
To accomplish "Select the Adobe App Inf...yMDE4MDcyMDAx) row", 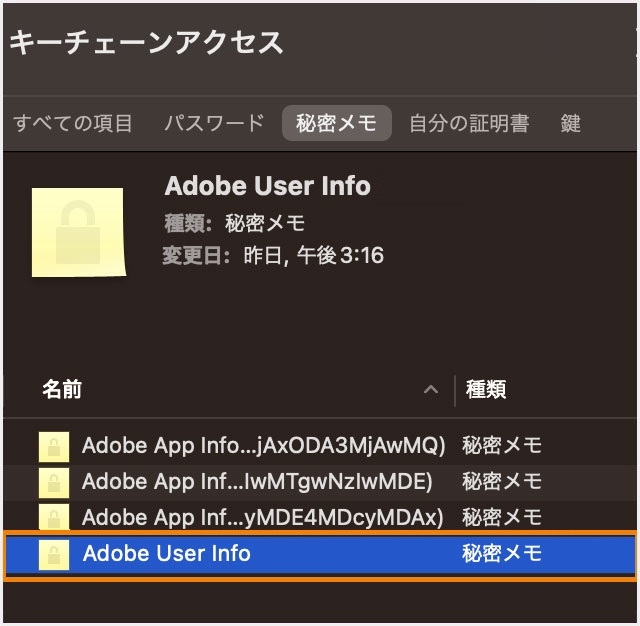I will coord(320,517).
